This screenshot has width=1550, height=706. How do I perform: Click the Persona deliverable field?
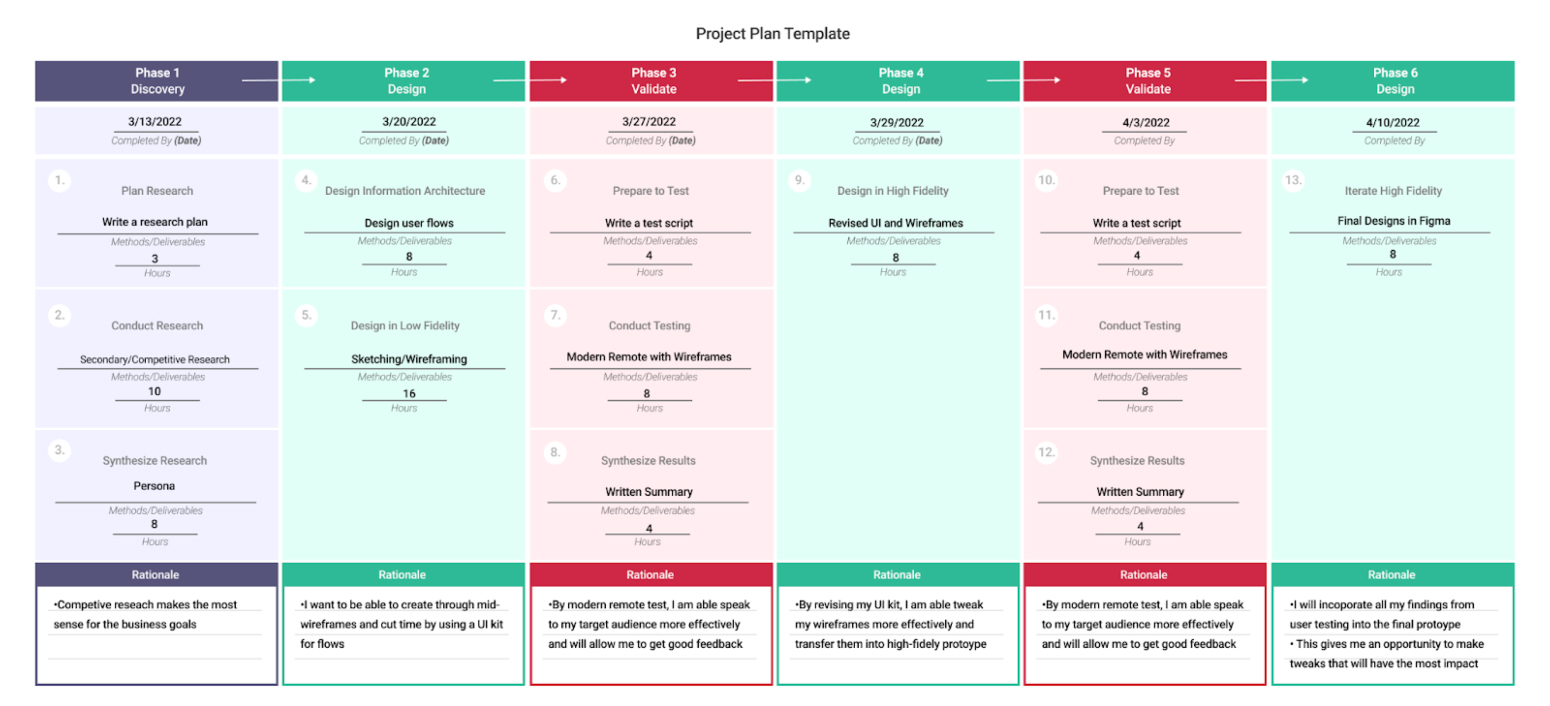[x=155, y=487]
